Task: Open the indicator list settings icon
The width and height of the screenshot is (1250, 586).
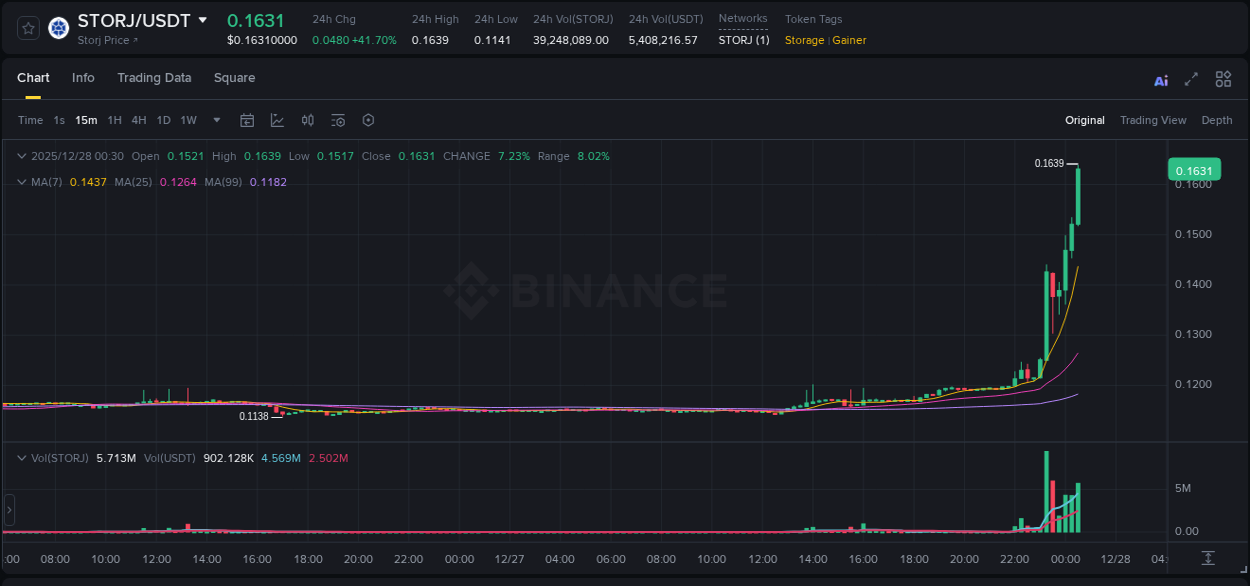Action: 338,120
